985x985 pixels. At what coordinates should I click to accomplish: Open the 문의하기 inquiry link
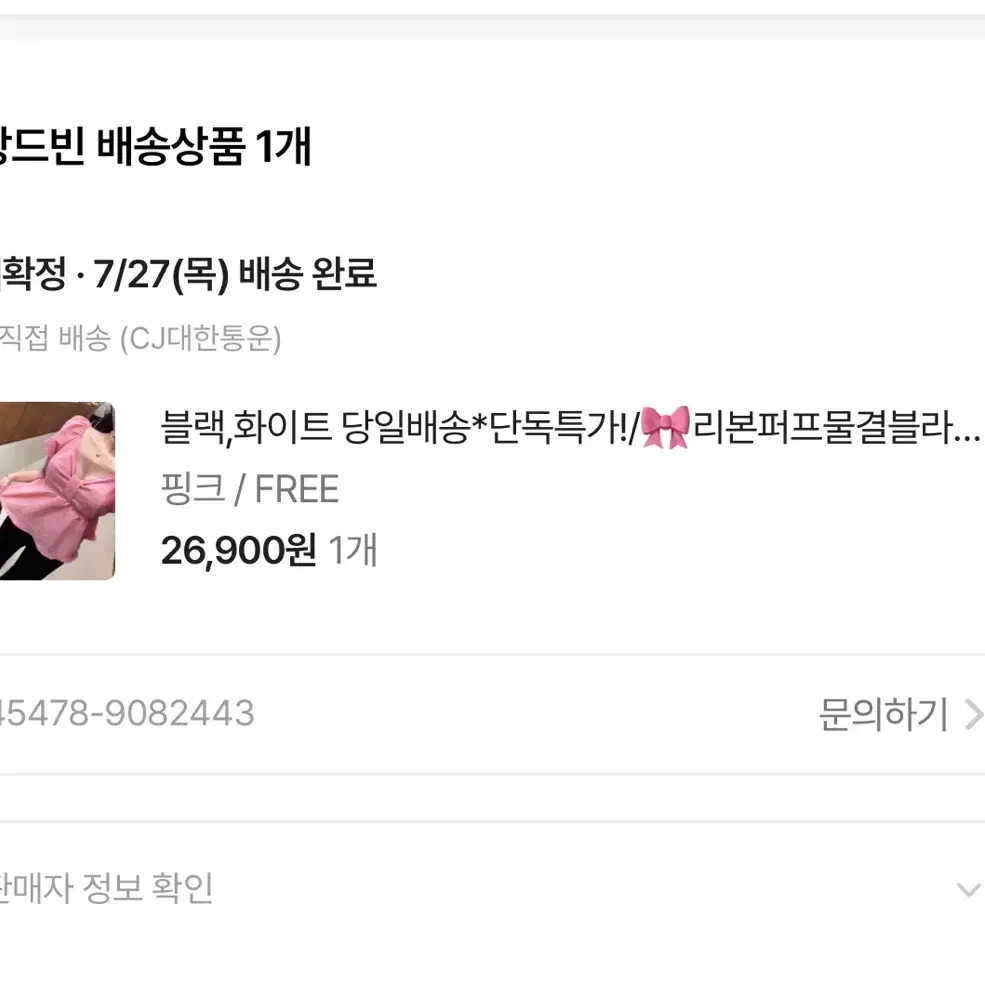click(x=883, y=714)
